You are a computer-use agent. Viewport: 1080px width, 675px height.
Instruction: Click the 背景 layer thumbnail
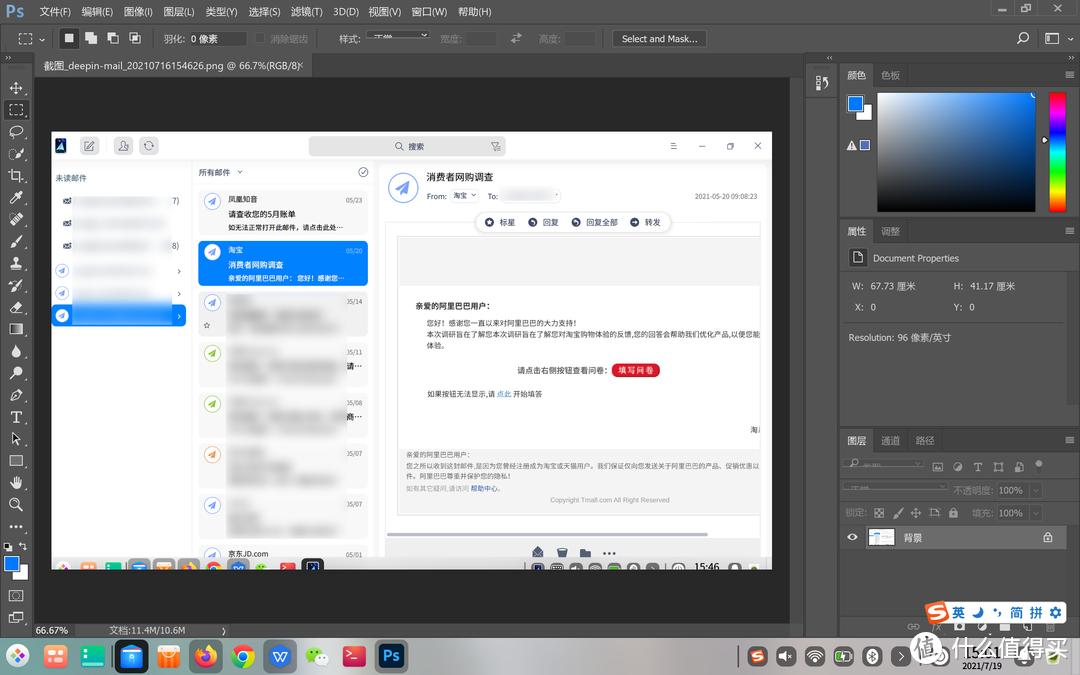click(x=881, y=537)
